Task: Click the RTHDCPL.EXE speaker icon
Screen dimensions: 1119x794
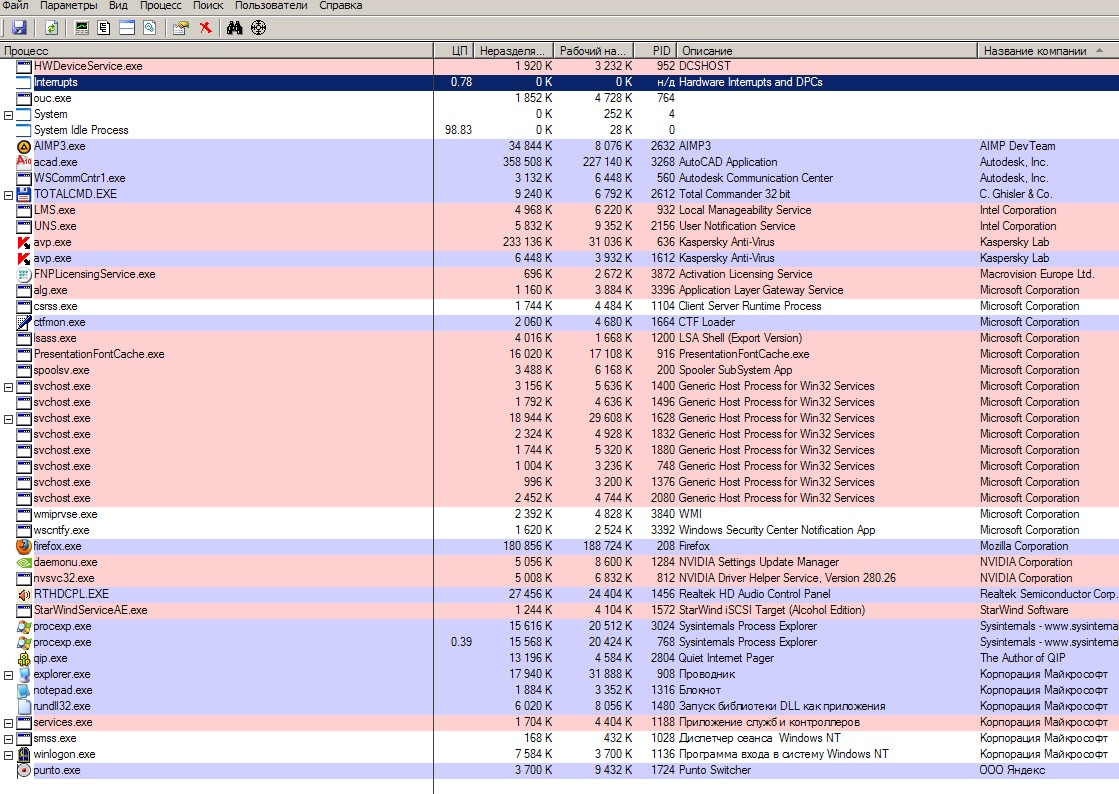Action: click(x=24, y=594)
